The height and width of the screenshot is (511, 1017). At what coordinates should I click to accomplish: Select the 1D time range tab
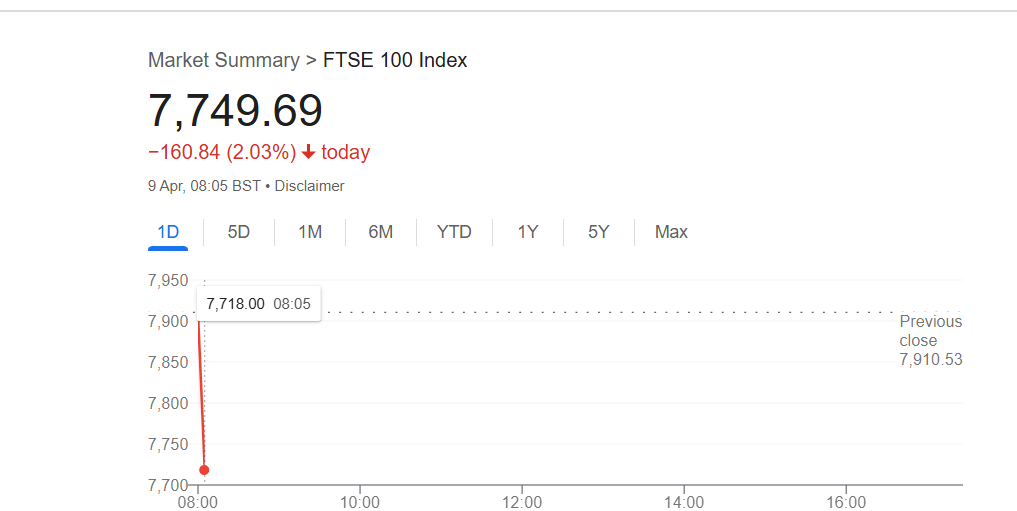(x=168, y=232)
